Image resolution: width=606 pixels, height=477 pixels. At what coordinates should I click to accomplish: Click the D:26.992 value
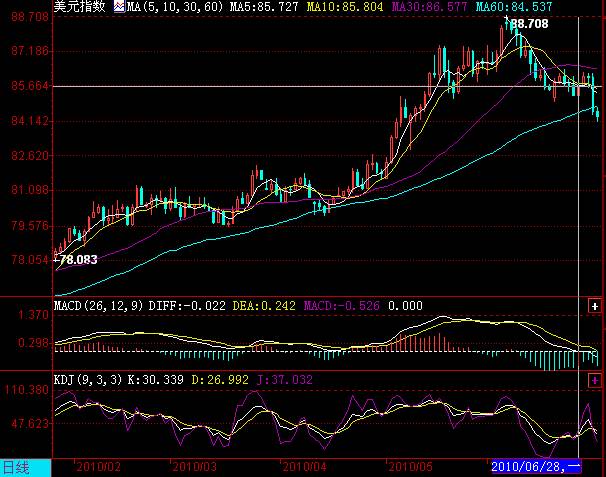pyautogui.click(x=220, y=380)
